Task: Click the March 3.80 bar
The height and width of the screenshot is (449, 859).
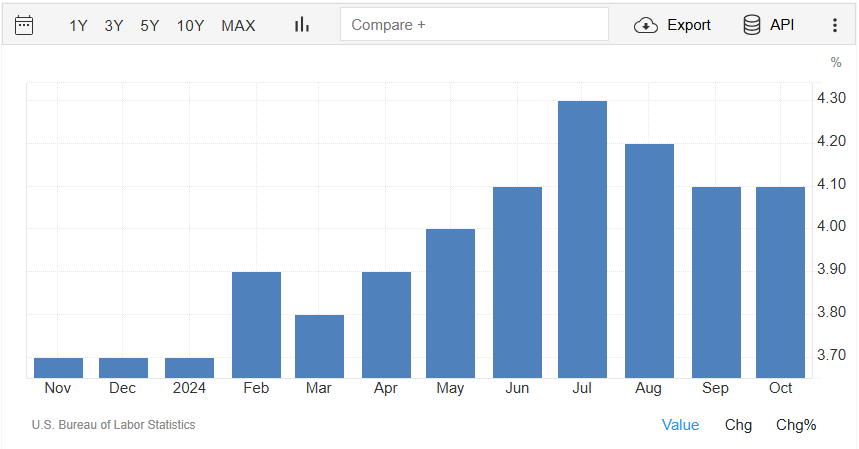Action: tap(319, 346)
